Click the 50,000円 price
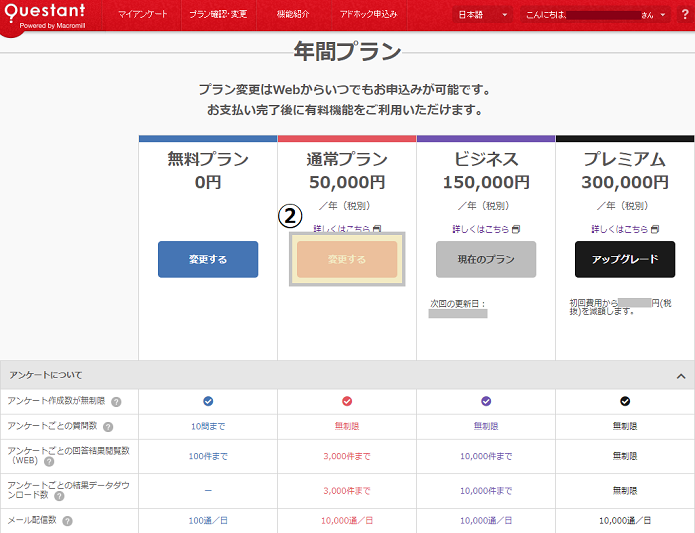695x533 pixels. tap(347, 182)
